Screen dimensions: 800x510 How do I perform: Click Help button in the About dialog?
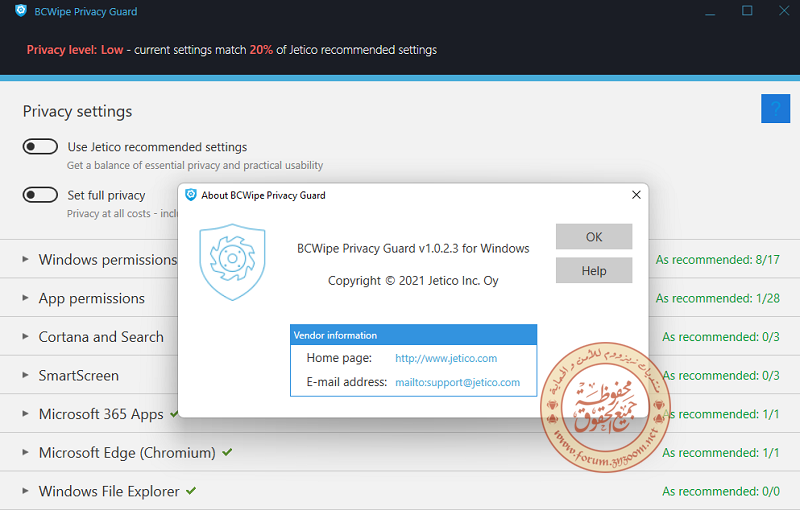click(594, 270)
